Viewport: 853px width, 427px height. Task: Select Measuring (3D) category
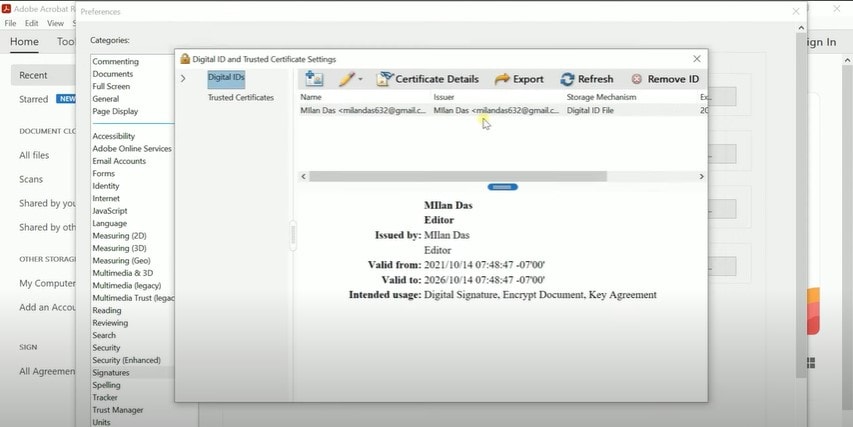pyautogui.click(x=119, y=249)
